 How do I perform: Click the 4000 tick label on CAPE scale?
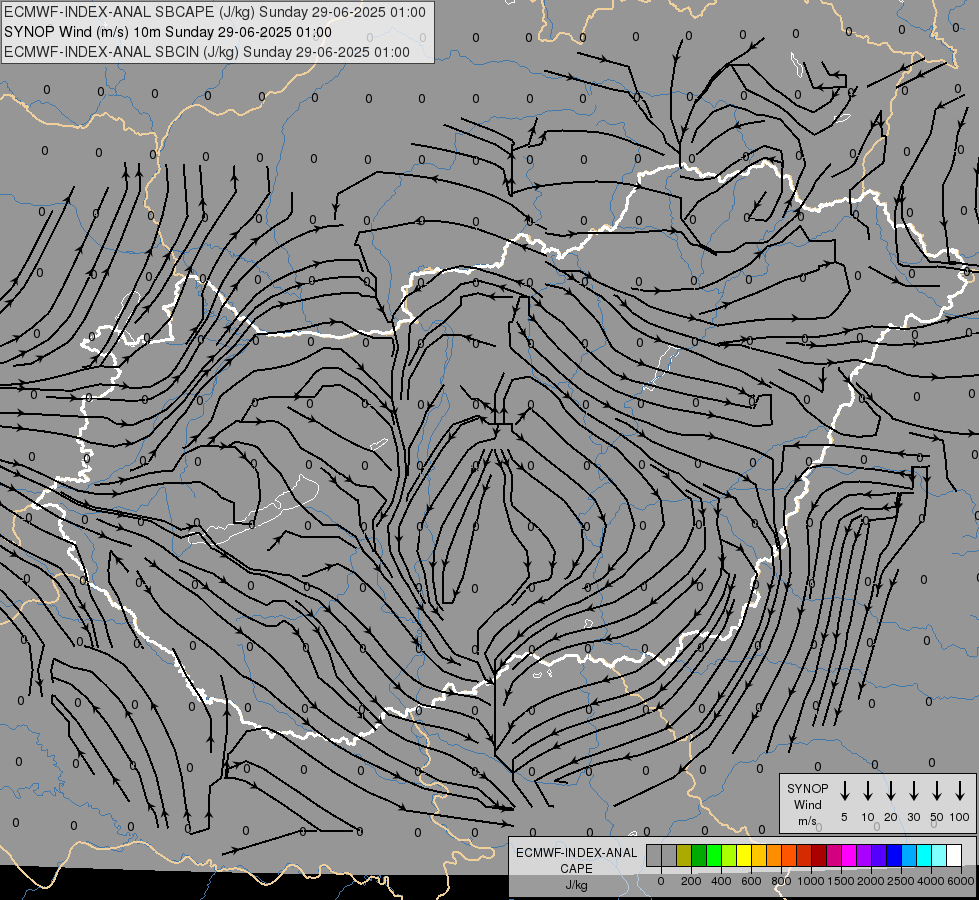[x=931, y=881]
